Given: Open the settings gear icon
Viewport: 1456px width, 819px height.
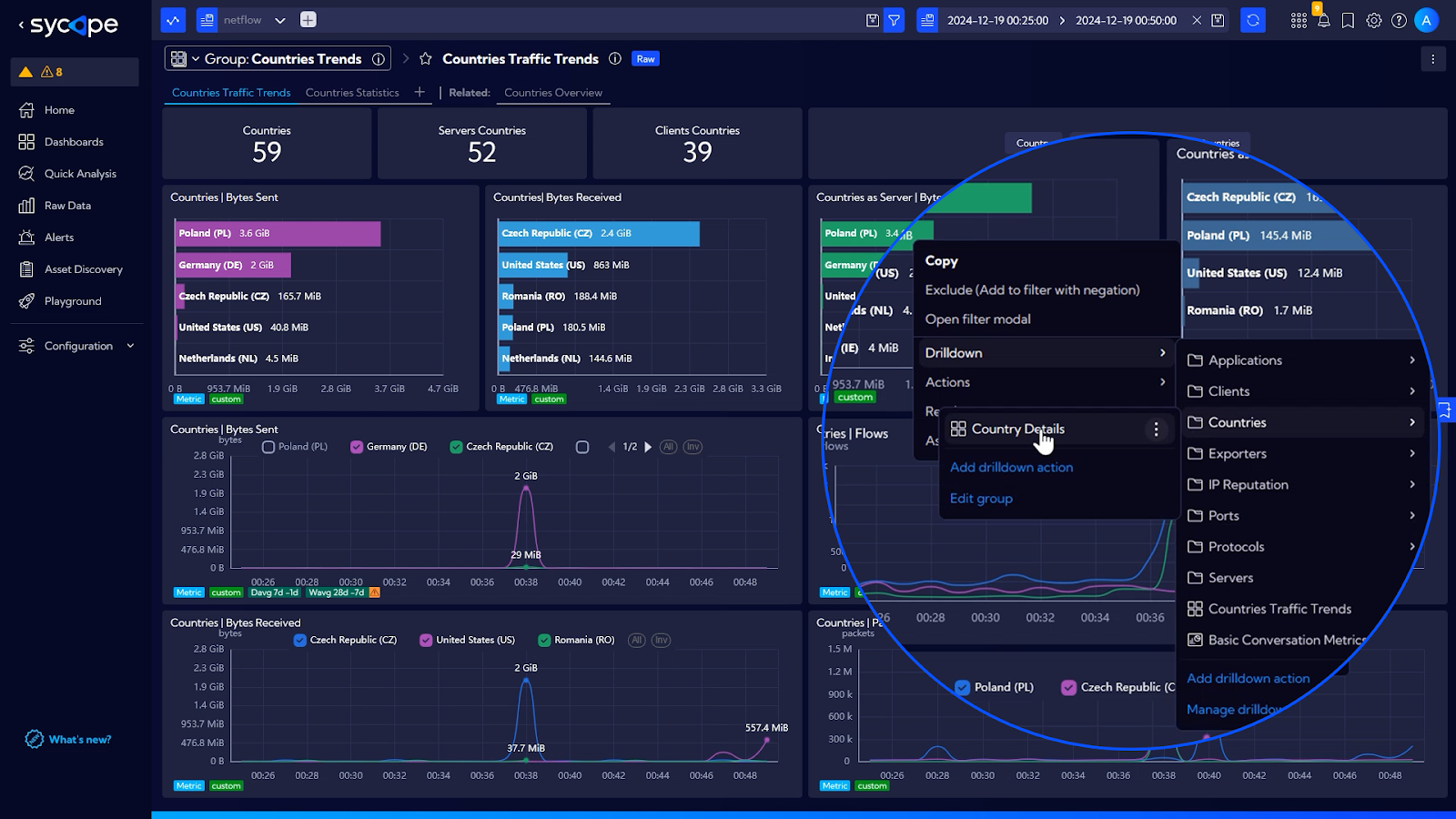Looking at the screenshot, I should [x=1374, y=20].
